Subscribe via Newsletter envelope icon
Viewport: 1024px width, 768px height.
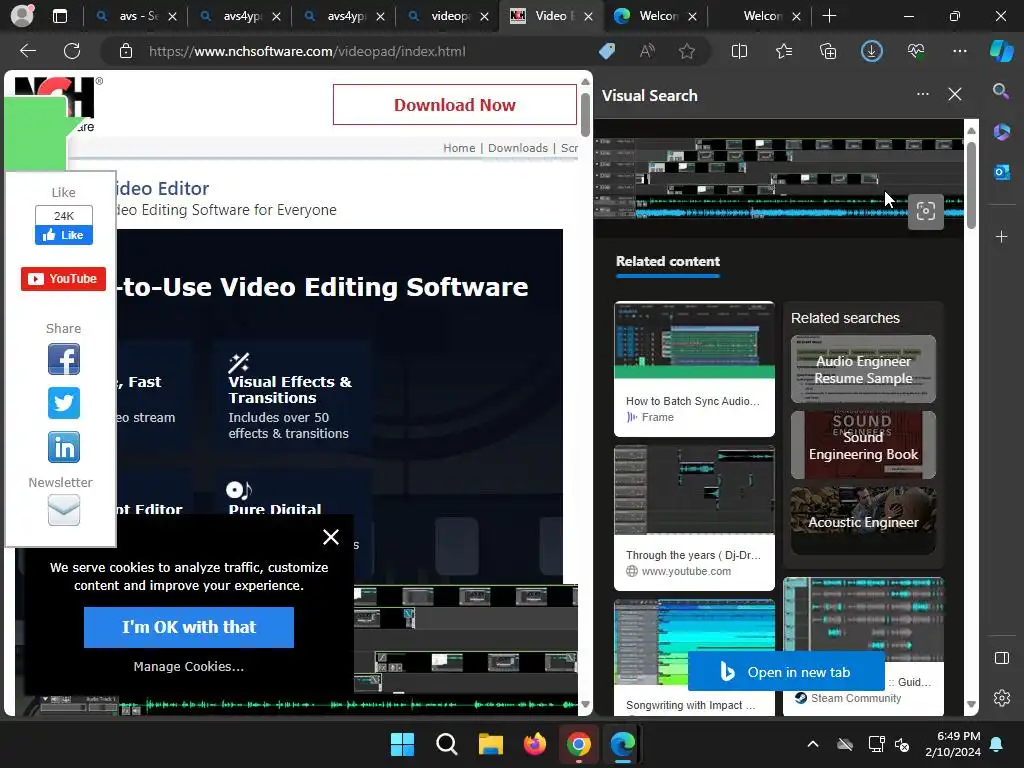pyautogui.click(x=63, y=510)
